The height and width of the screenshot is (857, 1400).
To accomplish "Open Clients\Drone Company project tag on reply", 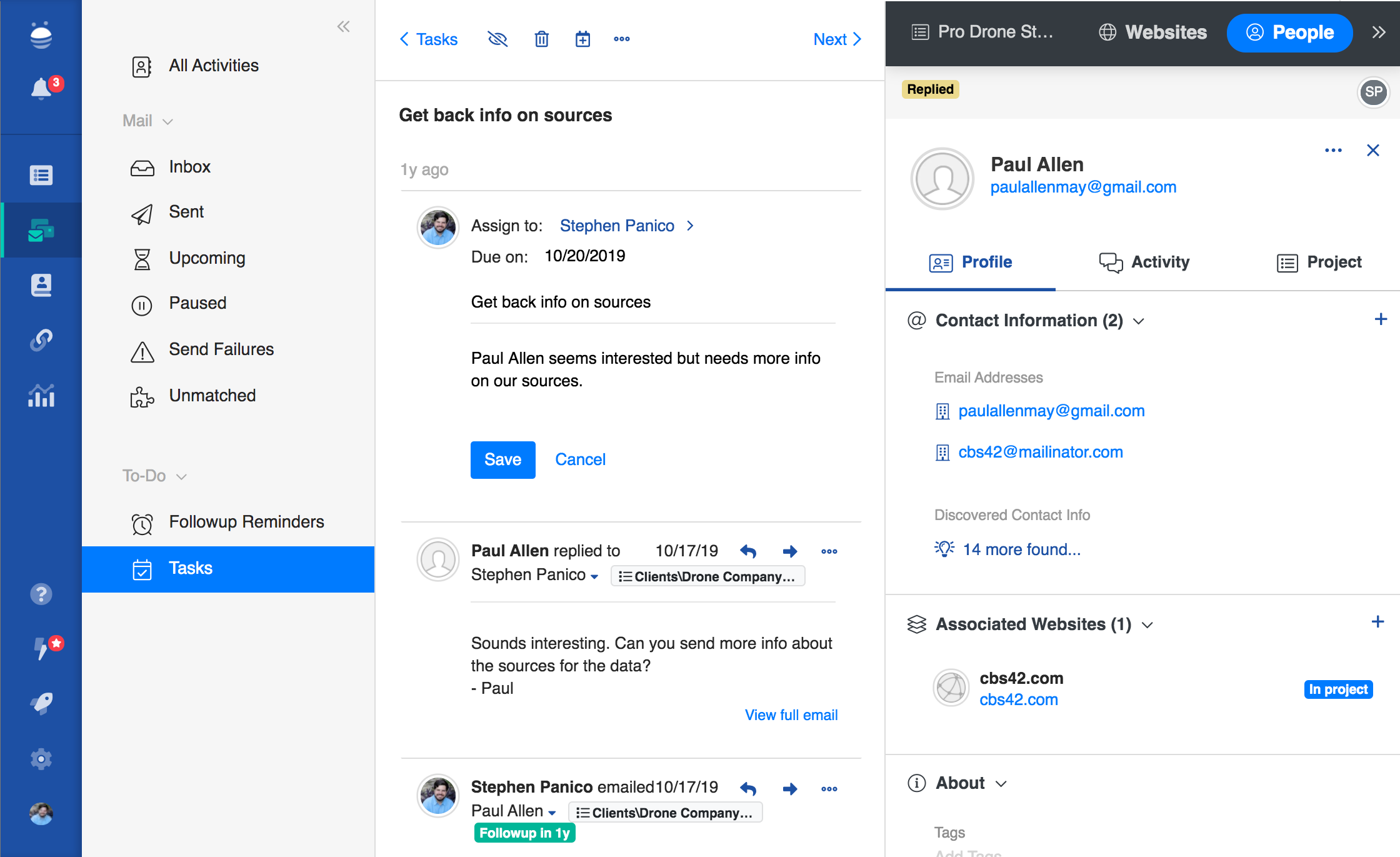I will pyautogui.click(x=707, y=576).
